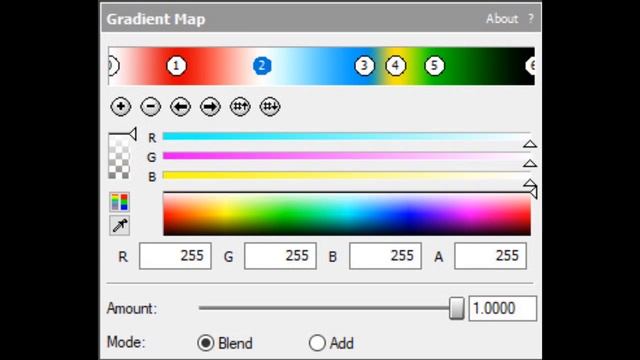Image resolution: width=640 pixels, height=360 pixels.
Task: Activate the eyedropper color picker tool
Action: coord(120,225)
